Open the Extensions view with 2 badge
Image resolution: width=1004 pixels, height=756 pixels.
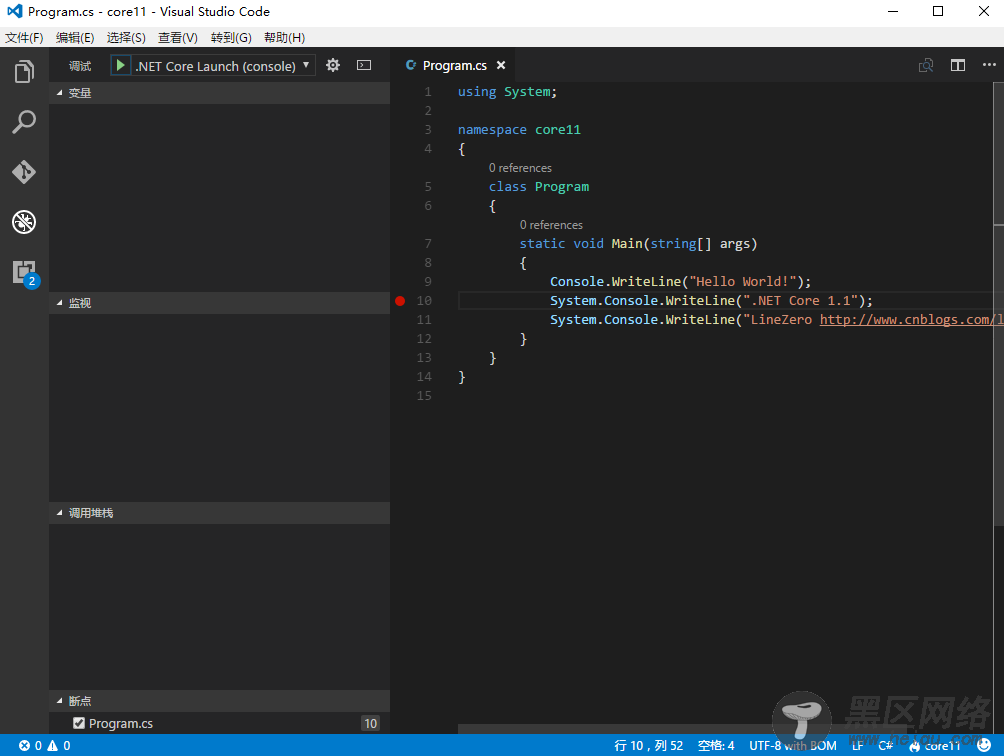point(25,273)
